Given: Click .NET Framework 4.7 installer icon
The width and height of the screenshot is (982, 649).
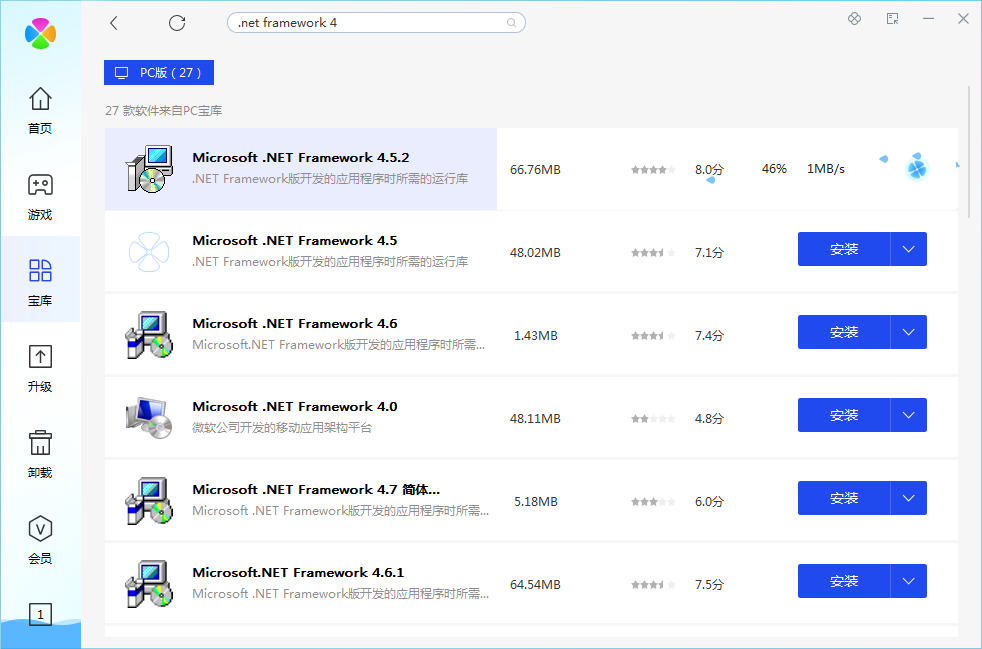Looking at the screenshot, I should (149, 501).
